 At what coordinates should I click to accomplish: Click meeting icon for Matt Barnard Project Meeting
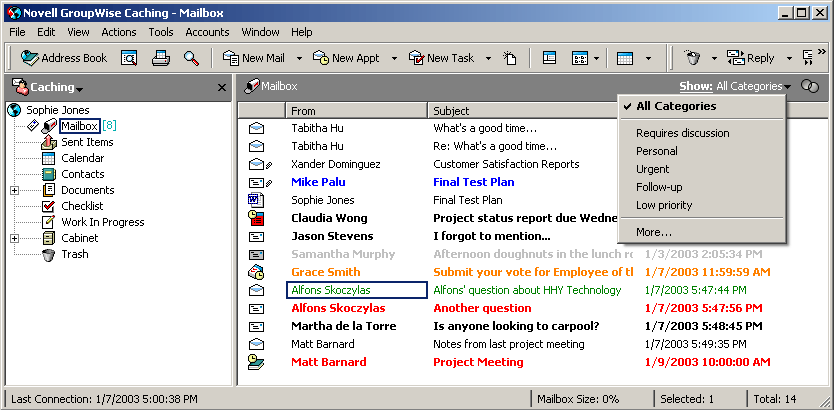256,362
